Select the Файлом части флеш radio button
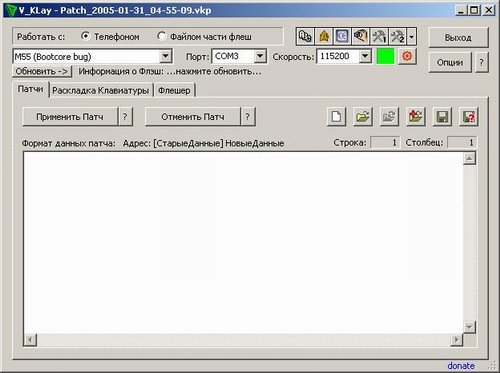The width and height of the screenshot is (500, 373). 161,36
